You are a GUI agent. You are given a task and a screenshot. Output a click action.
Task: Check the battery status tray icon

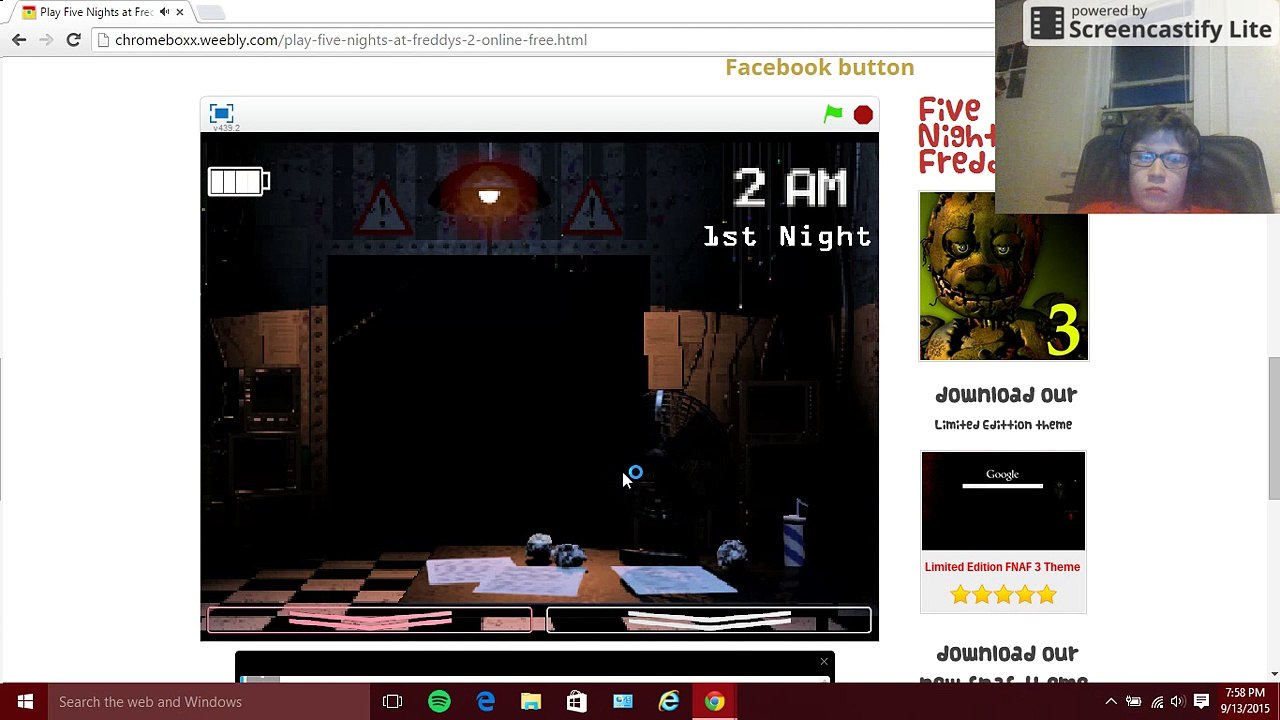(x=1133, y=702)
